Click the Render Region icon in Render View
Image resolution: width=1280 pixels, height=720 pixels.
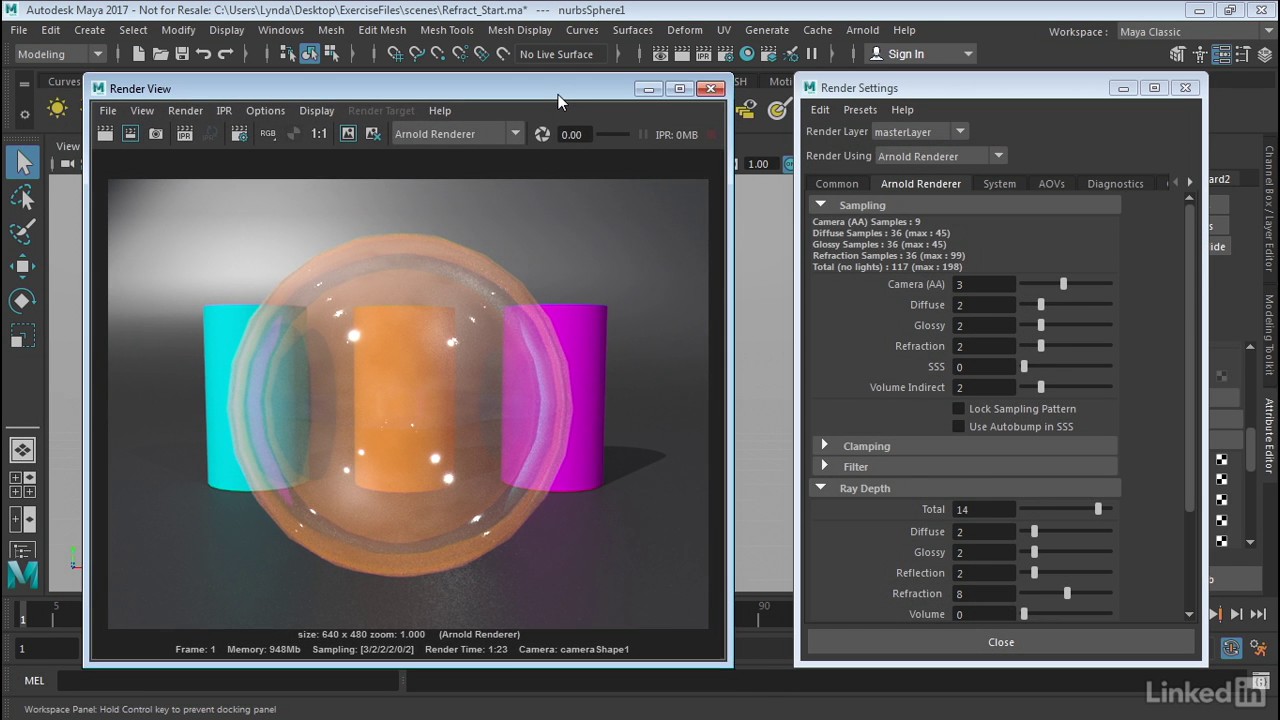(x=131, y=134)
